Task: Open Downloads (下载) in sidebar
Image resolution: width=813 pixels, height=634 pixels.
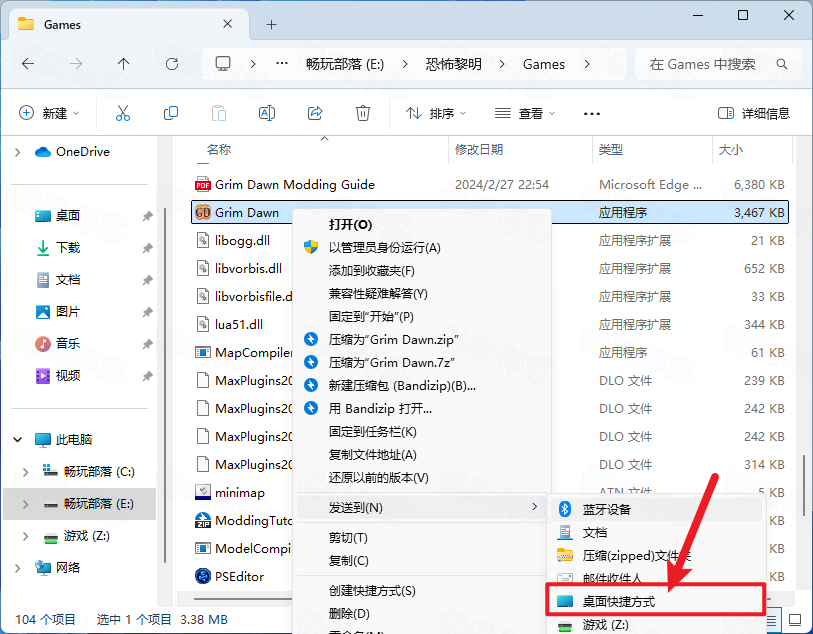Action: (x=68, y=248)
